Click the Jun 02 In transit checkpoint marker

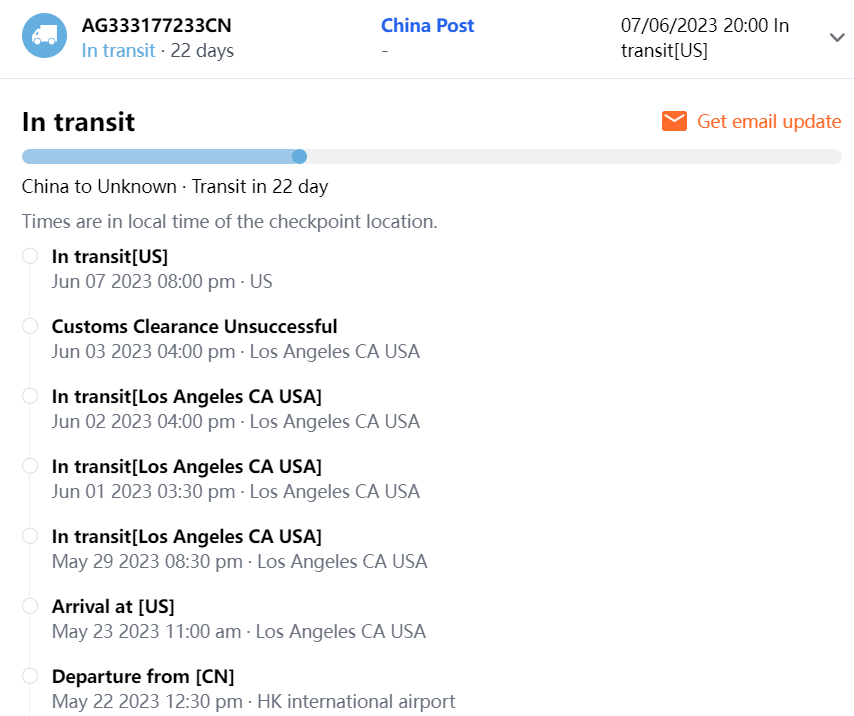click(x=30, y=396)
